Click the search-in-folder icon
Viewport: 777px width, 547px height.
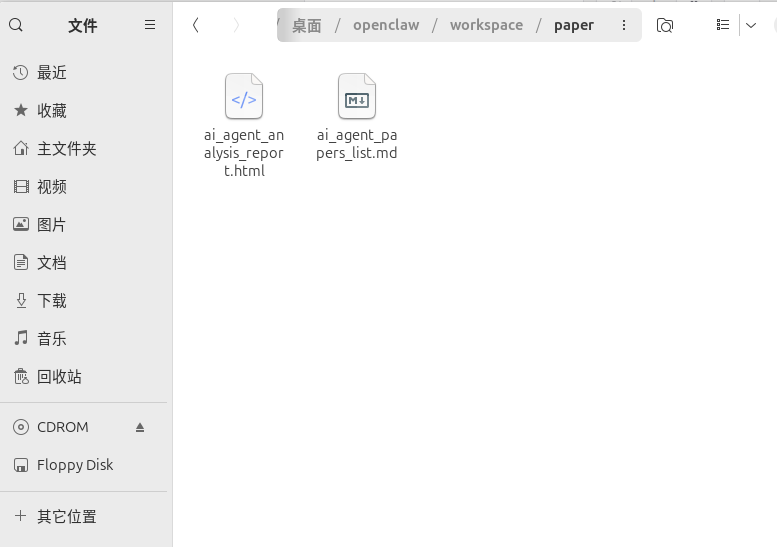pos(665,25)
